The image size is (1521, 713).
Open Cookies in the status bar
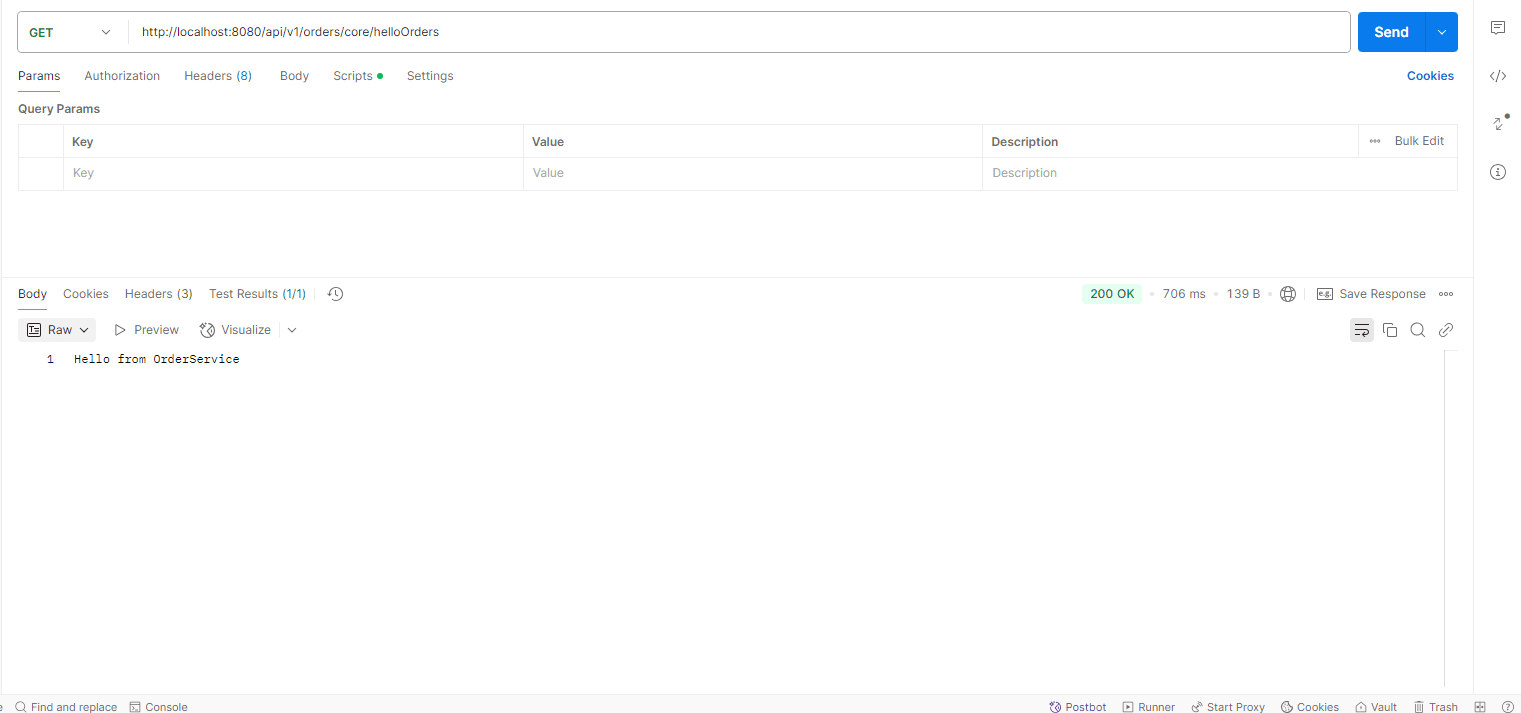tap(1310, 707)
